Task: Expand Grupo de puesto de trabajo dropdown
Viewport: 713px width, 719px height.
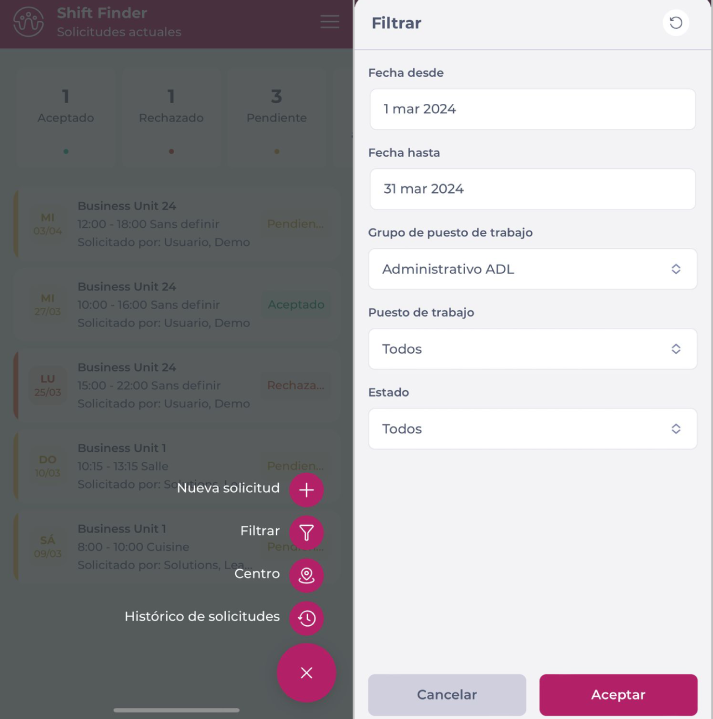Action: tap(532, 269)
